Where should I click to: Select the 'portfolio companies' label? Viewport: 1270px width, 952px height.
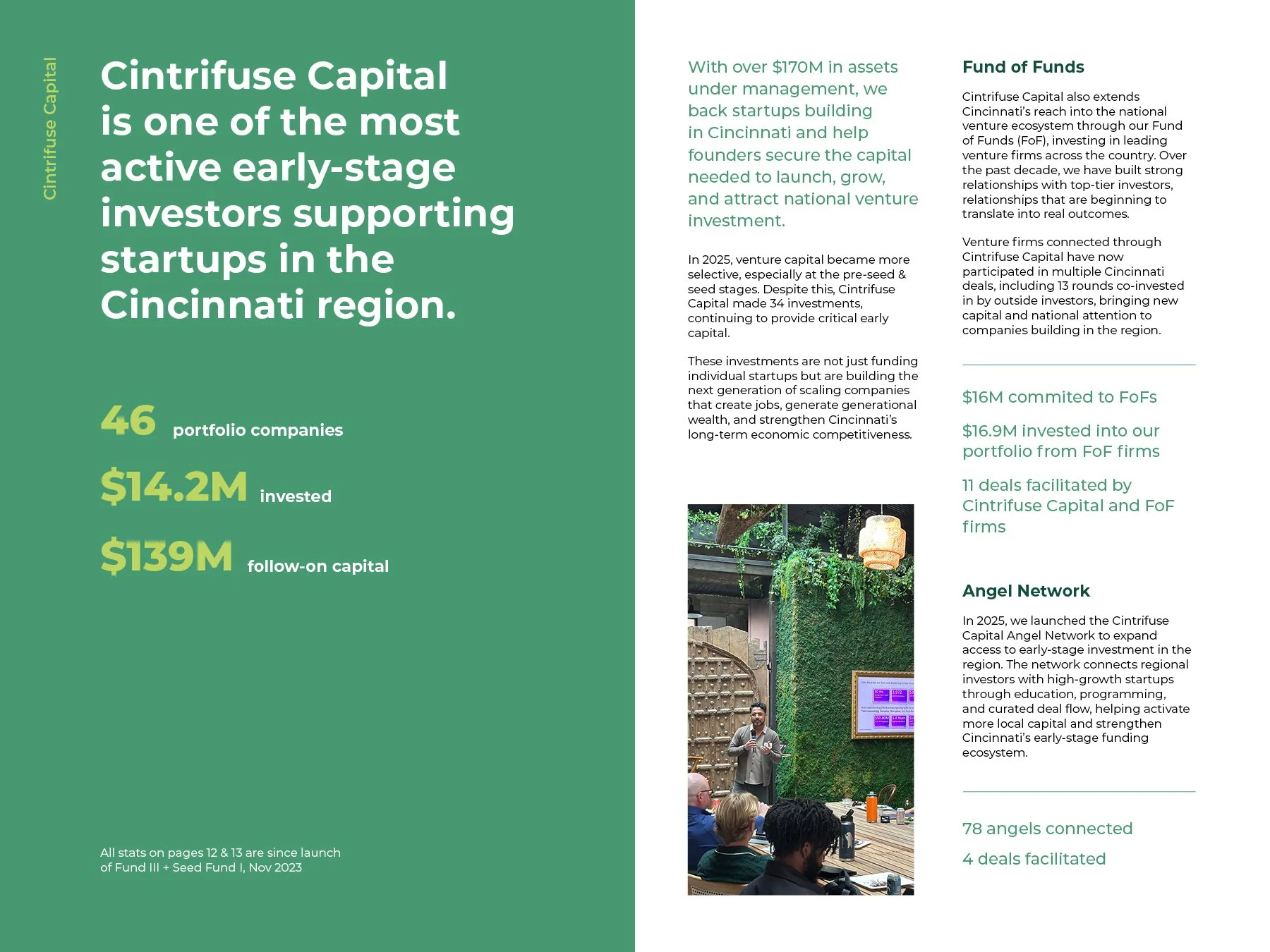point(258,430)
